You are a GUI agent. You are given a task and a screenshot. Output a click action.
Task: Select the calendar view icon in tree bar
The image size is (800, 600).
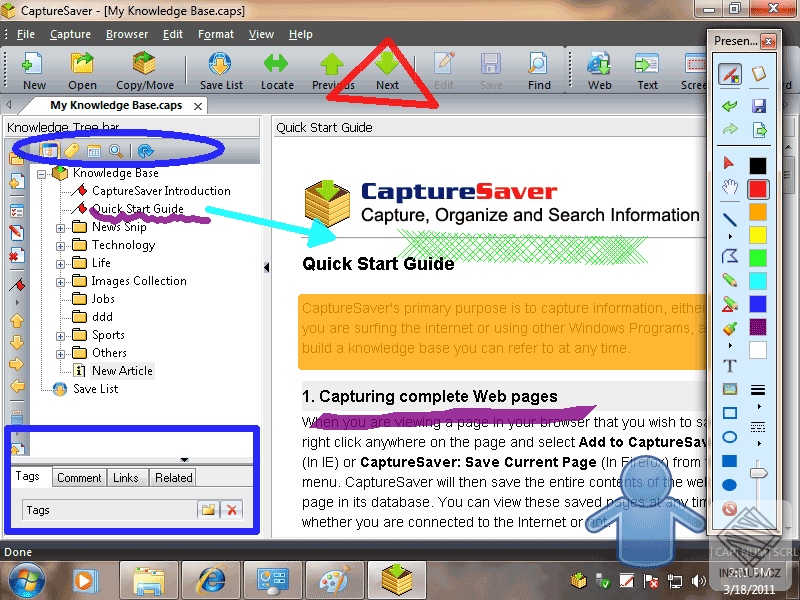(x=94, y=151)
